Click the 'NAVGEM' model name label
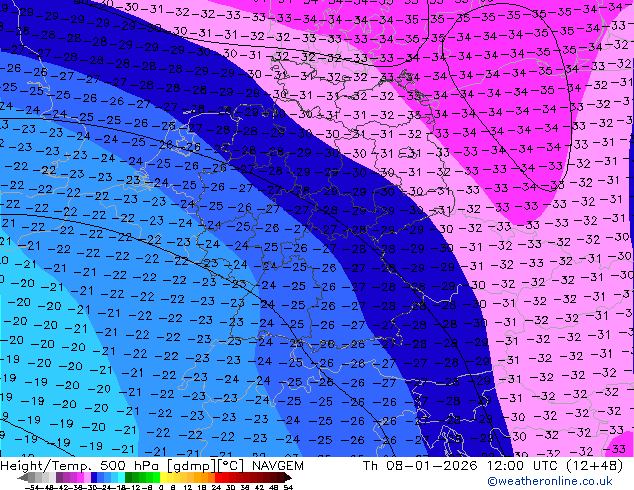 click(277, 466)
